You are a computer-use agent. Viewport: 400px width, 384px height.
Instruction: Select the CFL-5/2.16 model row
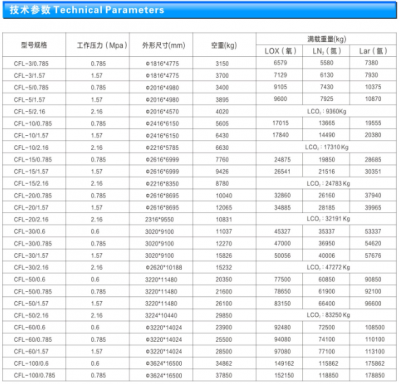click(200, 111)
